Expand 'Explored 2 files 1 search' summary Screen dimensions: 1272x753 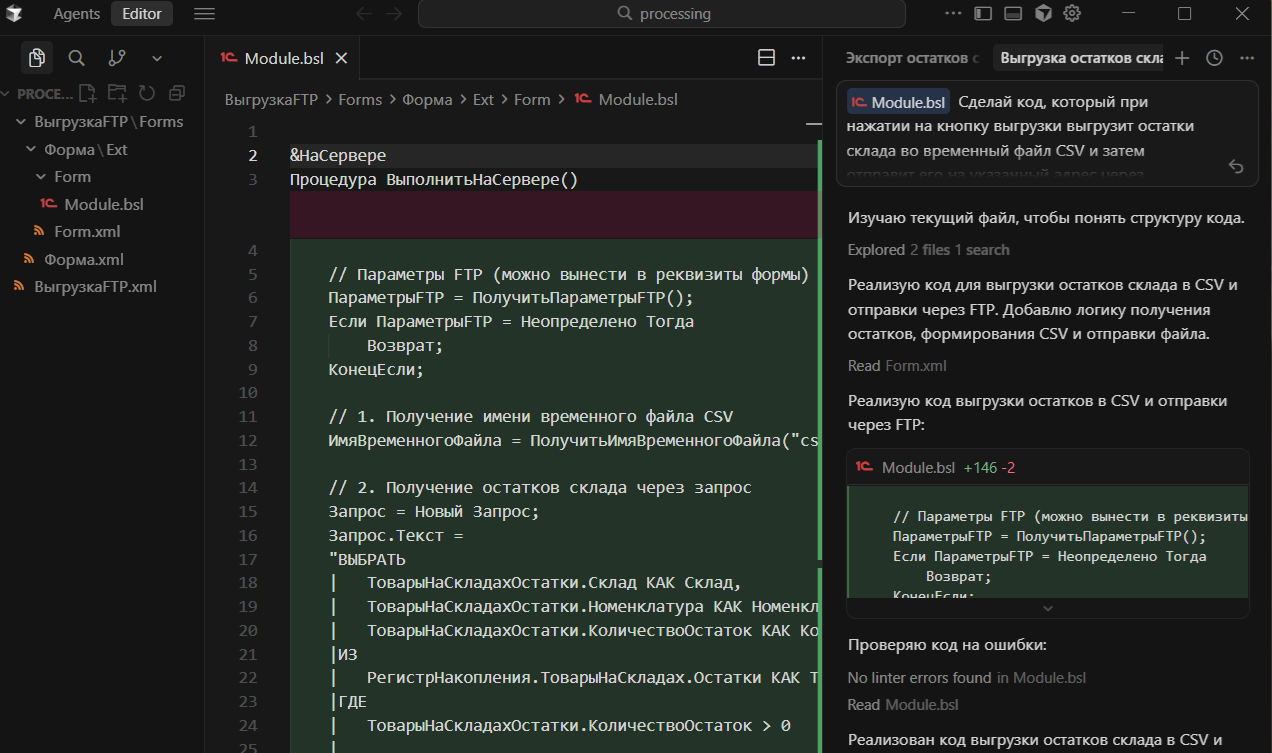click(928, 250)
